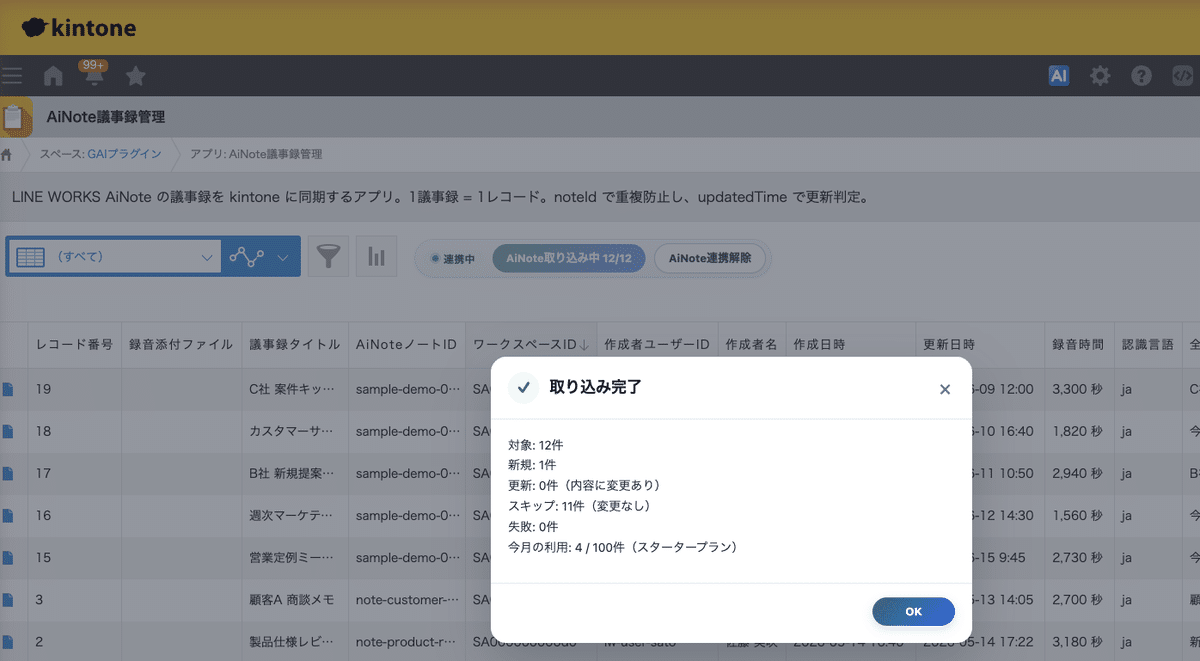
Task: Click the note ID cell note-product-r…
Action: coord(407,642)
